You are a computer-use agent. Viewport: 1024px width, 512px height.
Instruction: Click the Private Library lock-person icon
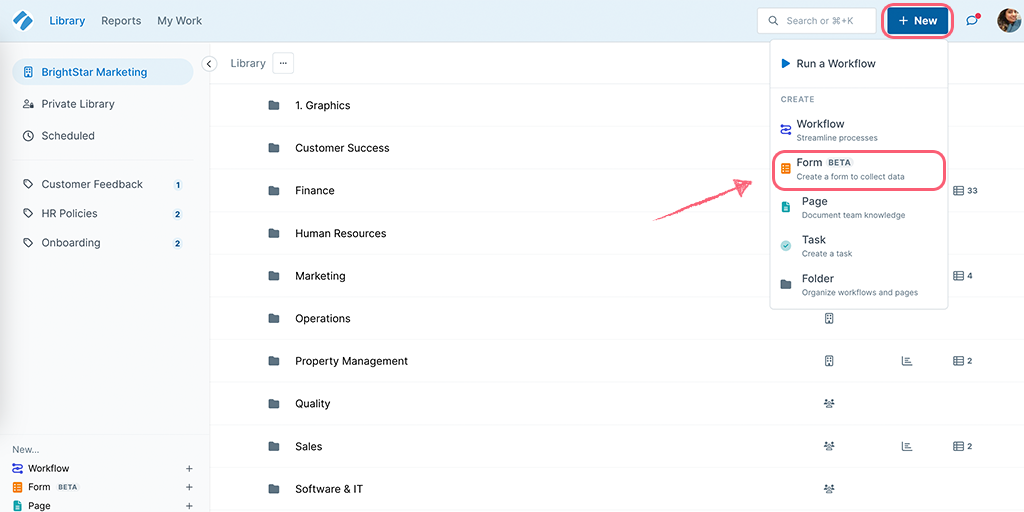pos(28,104)
